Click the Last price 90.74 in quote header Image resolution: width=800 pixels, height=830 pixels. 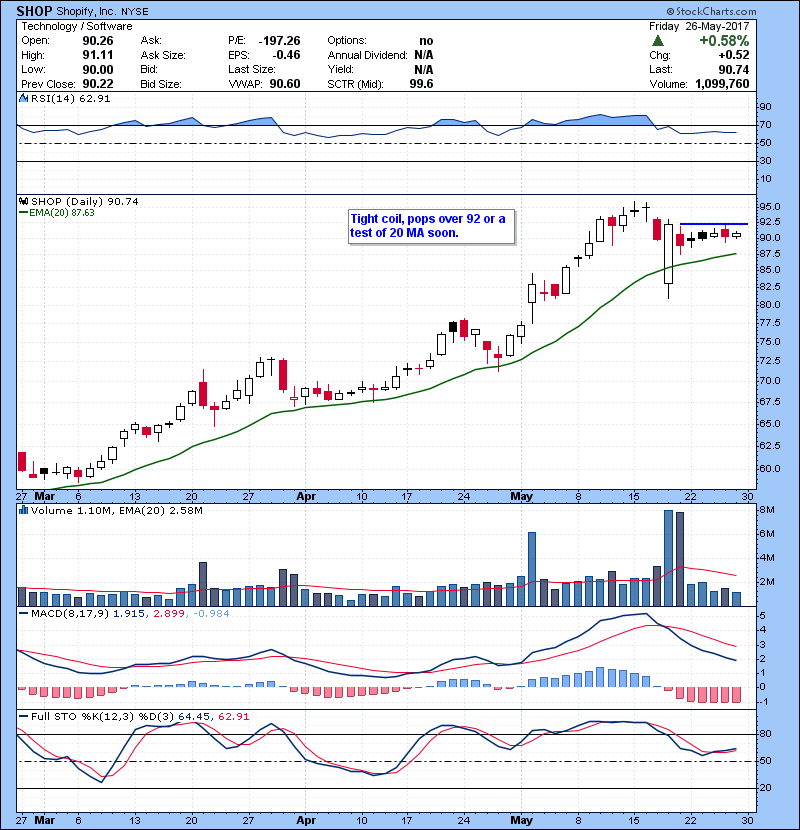(734, 69)
